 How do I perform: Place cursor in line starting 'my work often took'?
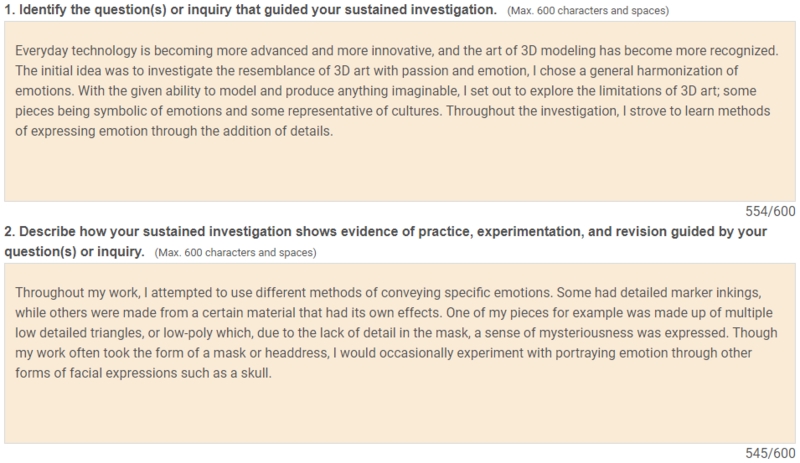[383, 353]
